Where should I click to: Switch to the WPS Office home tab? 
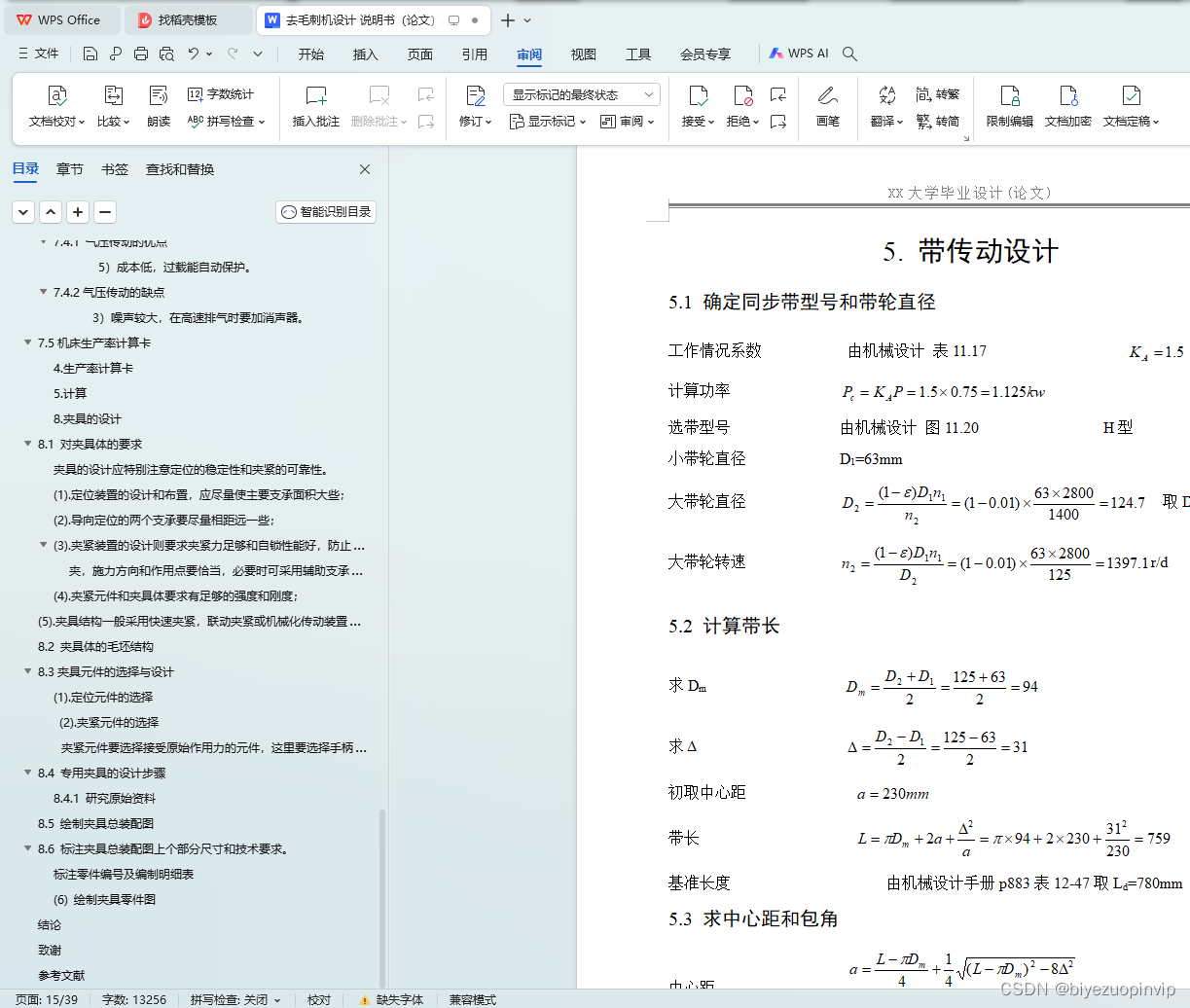tap(60, 19)
